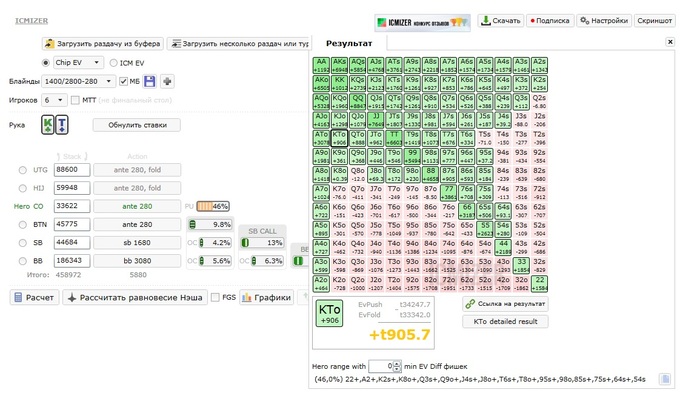
Task: Click the SB stack field 44684
Action: [x=72, y=242]
